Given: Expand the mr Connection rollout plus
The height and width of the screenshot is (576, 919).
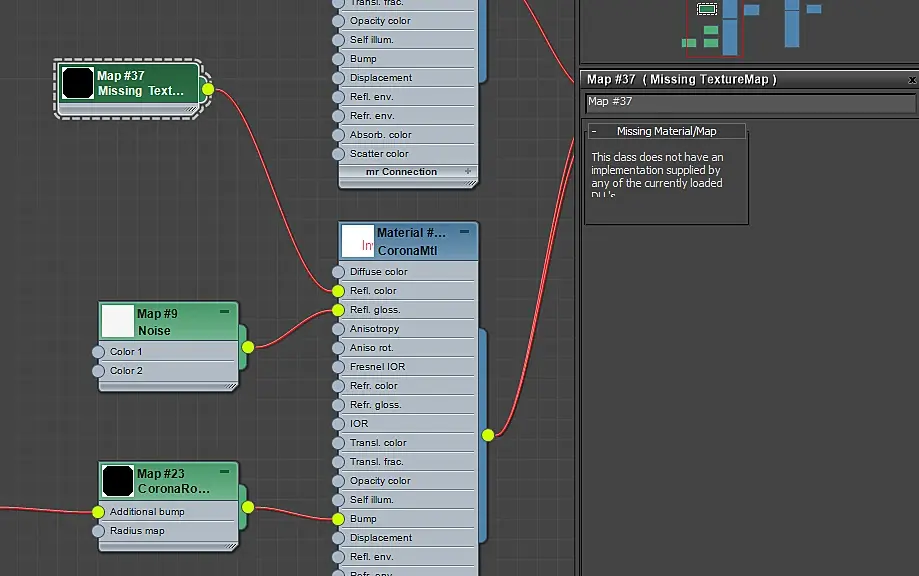Looking at the screenshot, I should click(x=468, y=171).
